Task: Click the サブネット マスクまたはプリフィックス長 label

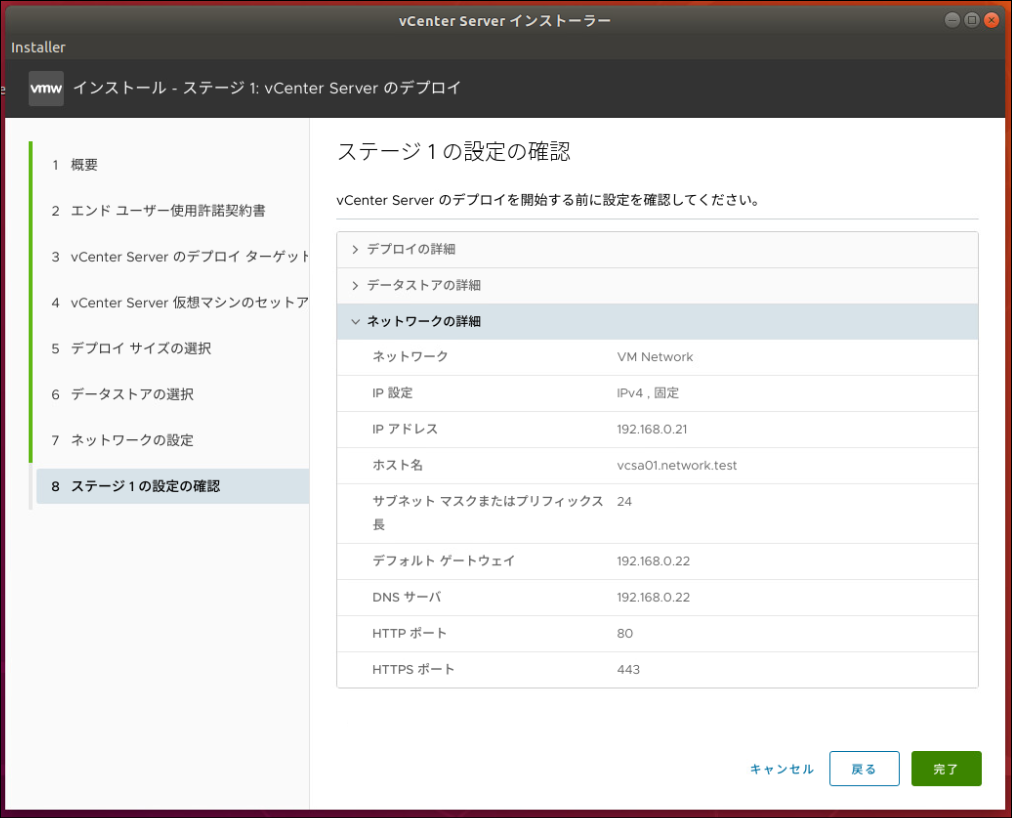Action: (488, 513)
